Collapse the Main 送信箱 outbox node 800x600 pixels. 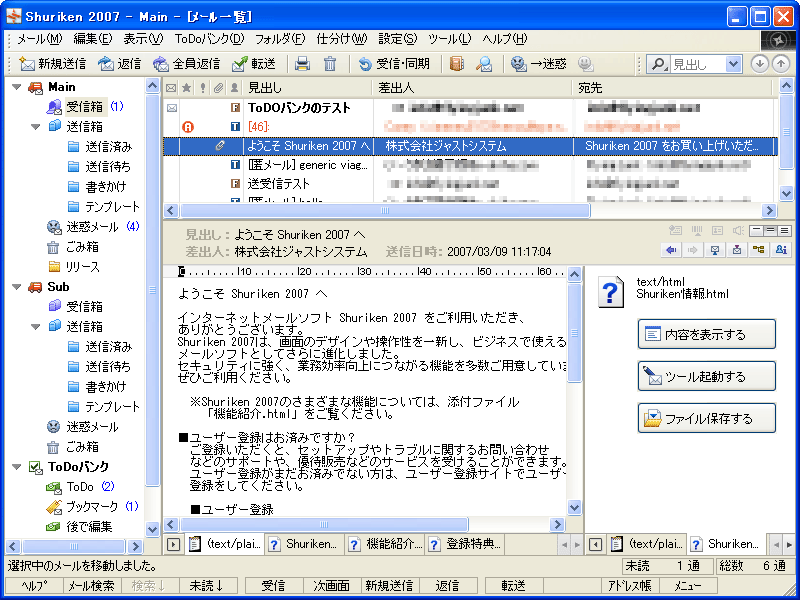pos(35,127)
